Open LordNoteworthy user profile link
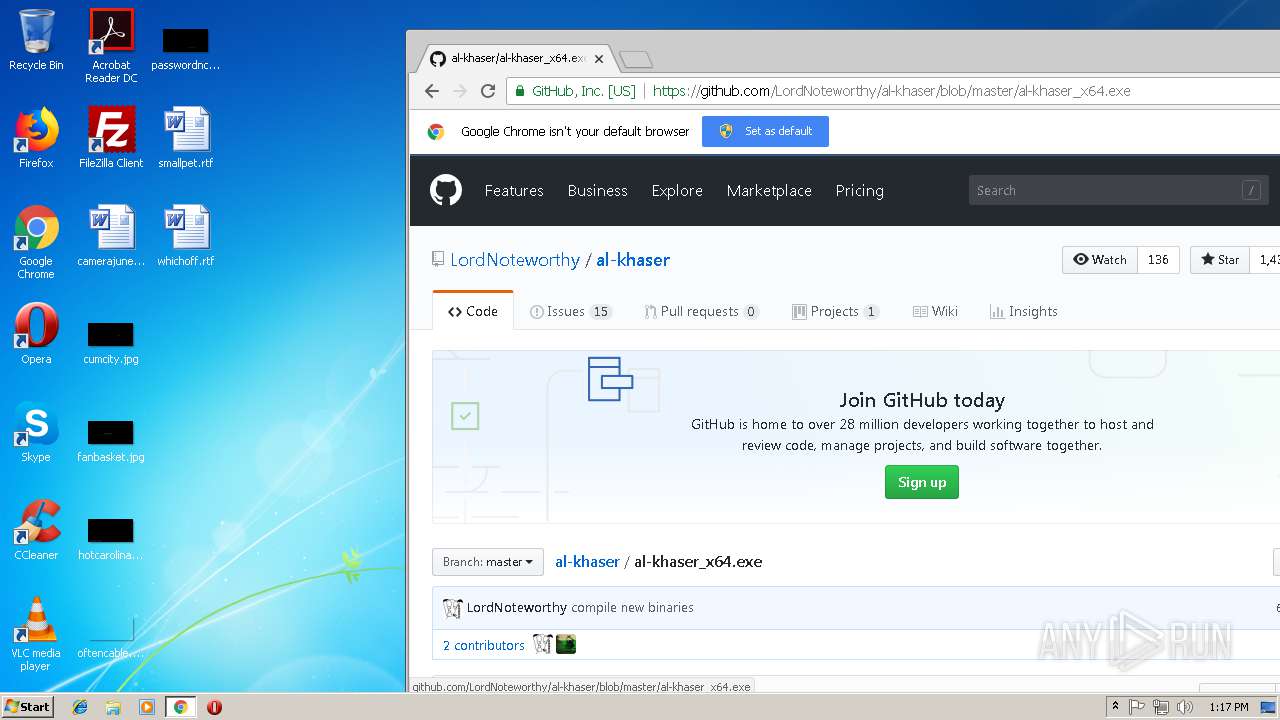The width and height of the screenshot is (1280, 720). tap(515, 259)
